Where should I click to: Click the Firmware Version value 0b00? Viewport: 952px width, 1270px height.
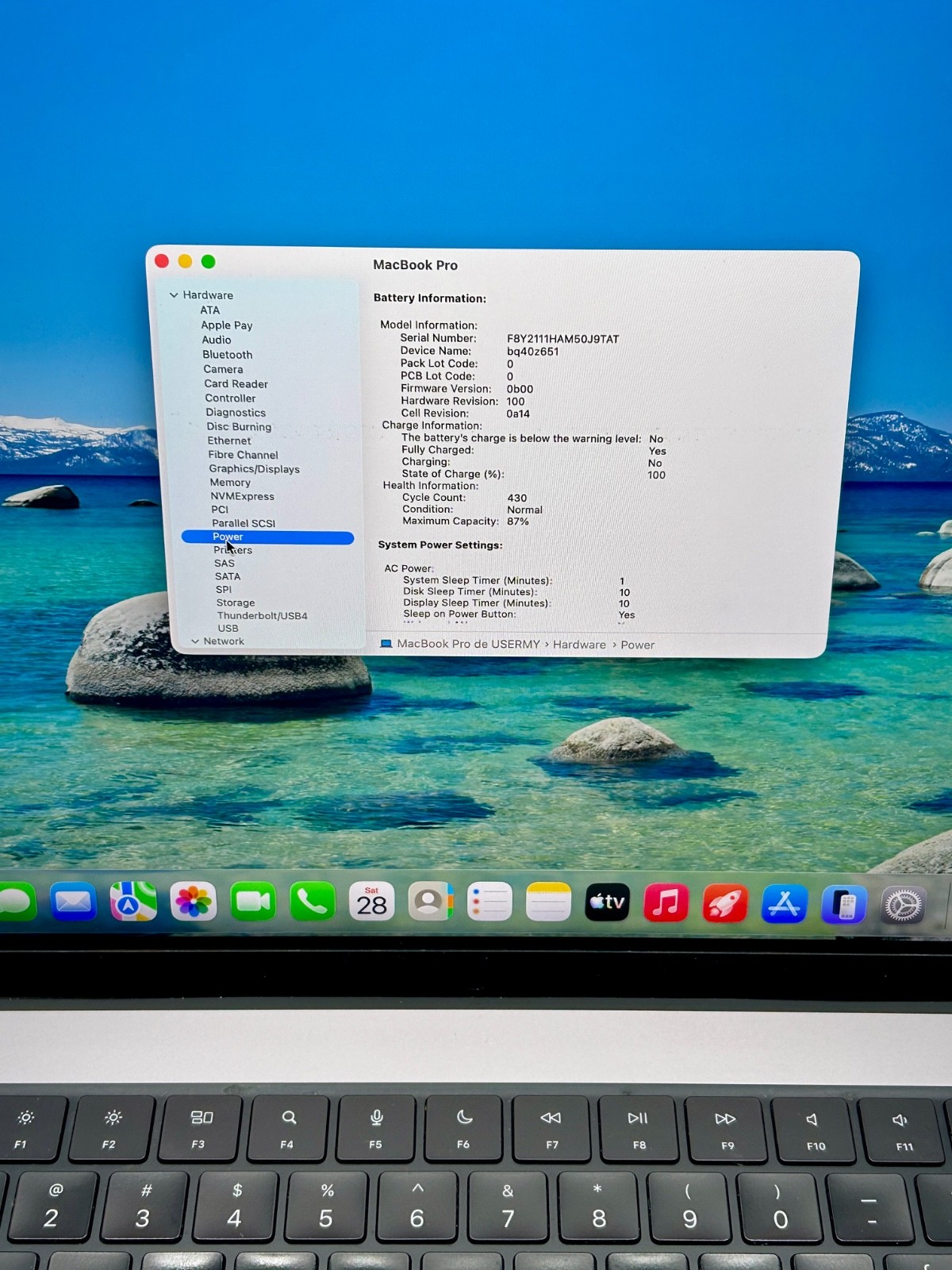520,389
